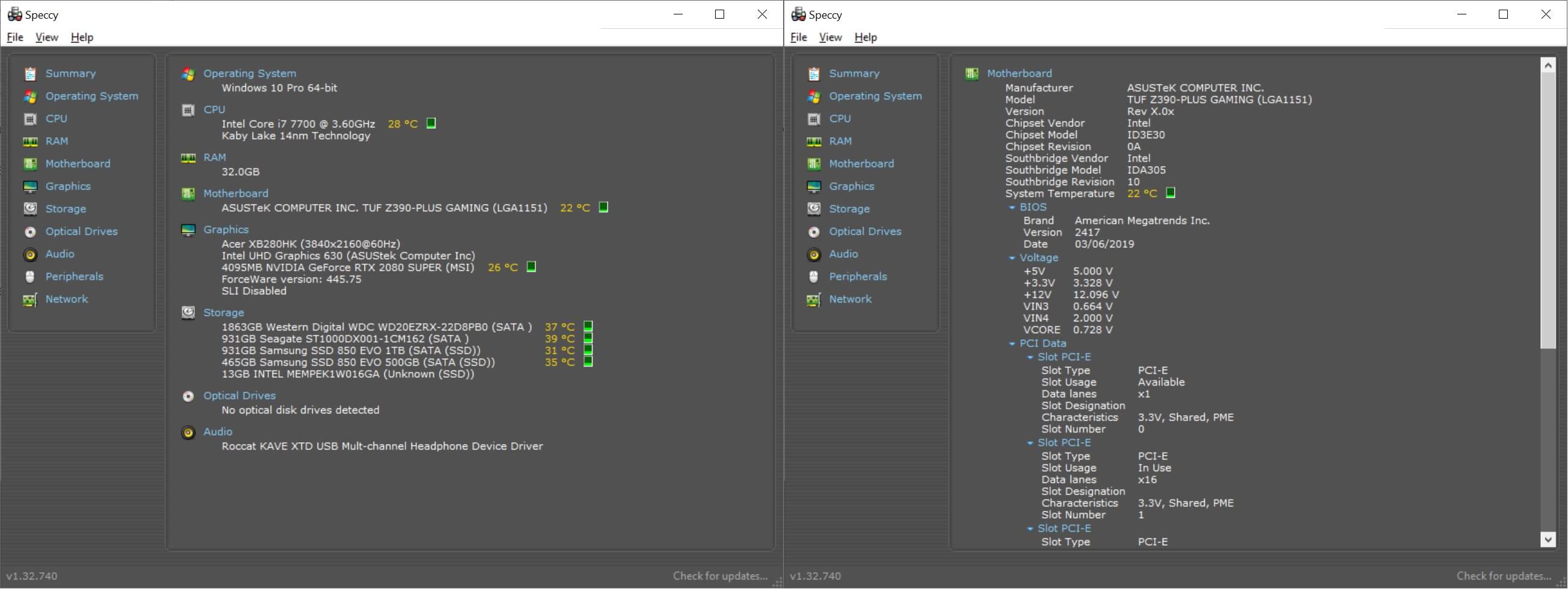Open the Network icon in the right window sidebar
Screen dimensions: 1568x589
(x=814, y=300)
